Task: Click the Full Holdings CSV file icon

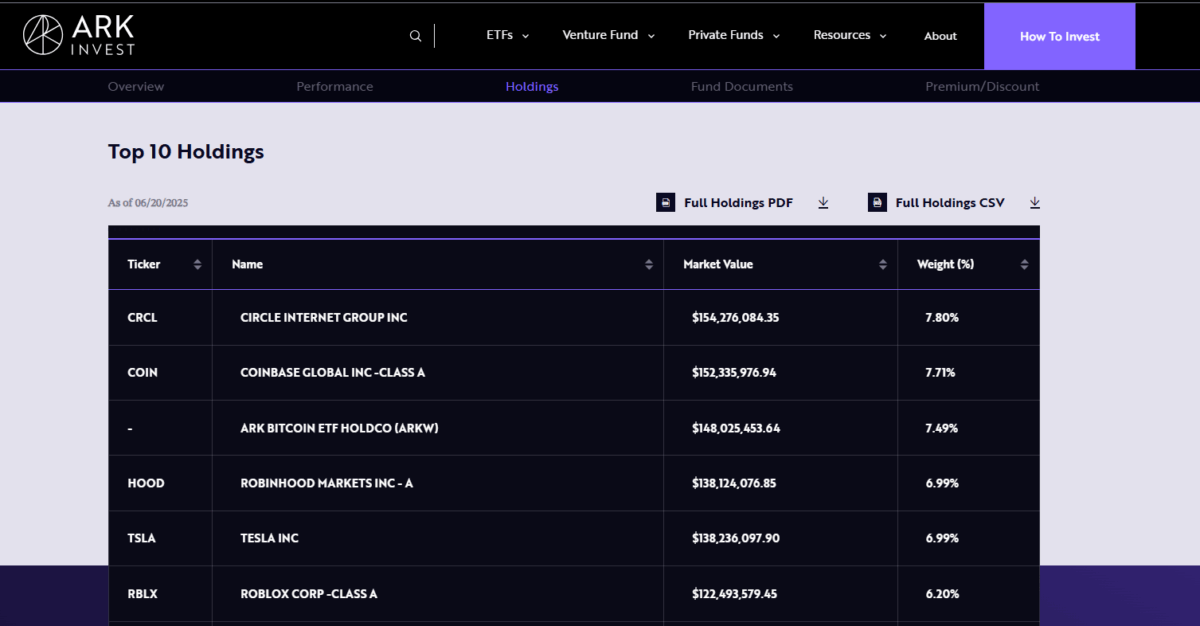Action: click(877, 202)
